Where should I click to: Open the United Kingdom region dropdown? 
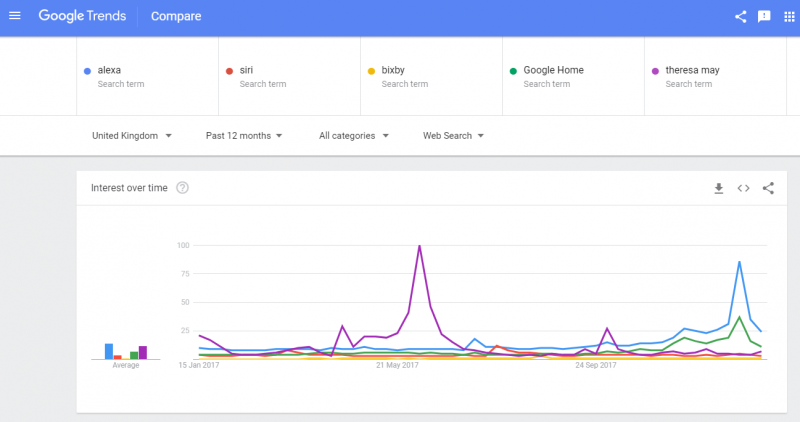(x=132, y=136)
